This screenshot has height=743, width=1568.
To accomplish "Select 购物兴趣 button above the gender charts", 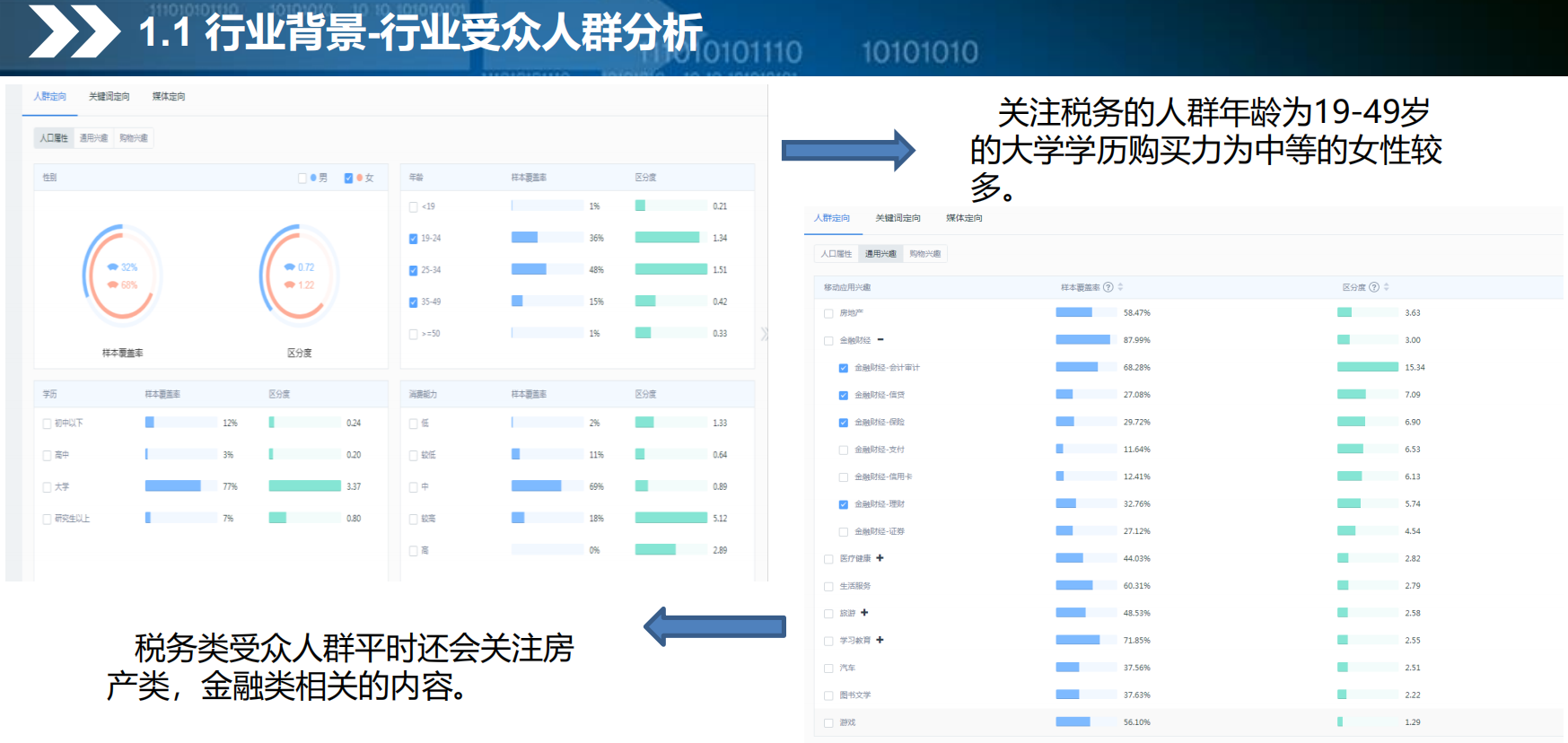I will (134, 138).
